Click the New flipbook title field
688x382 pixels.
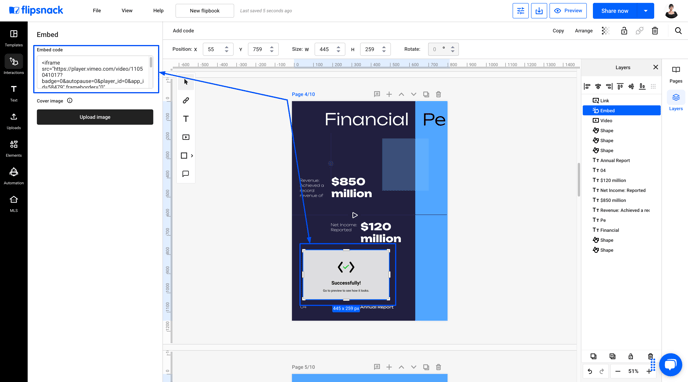coord(204,11)
